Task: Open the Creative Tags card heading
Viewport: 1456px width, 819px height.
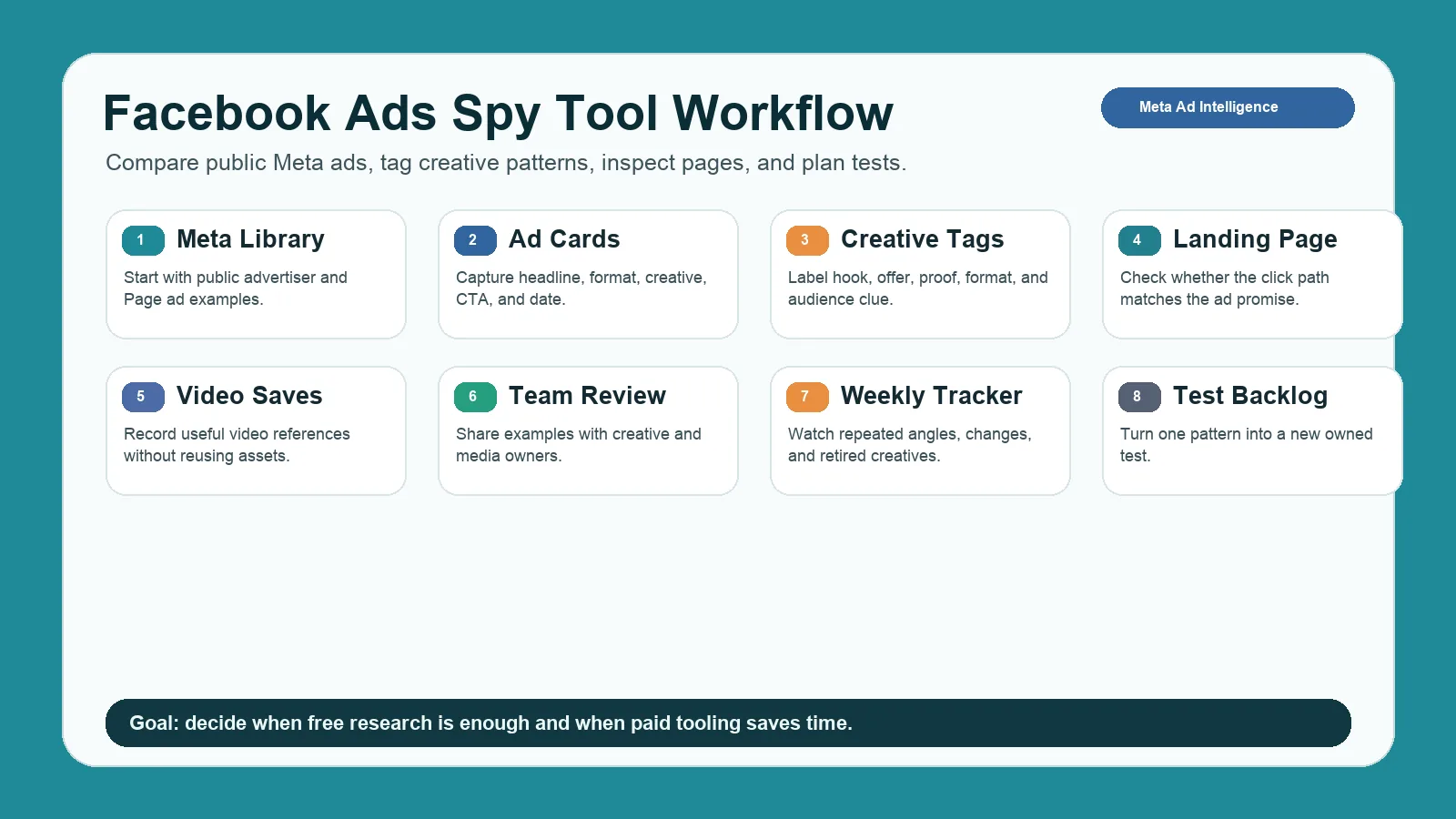Action: [922, 239]
